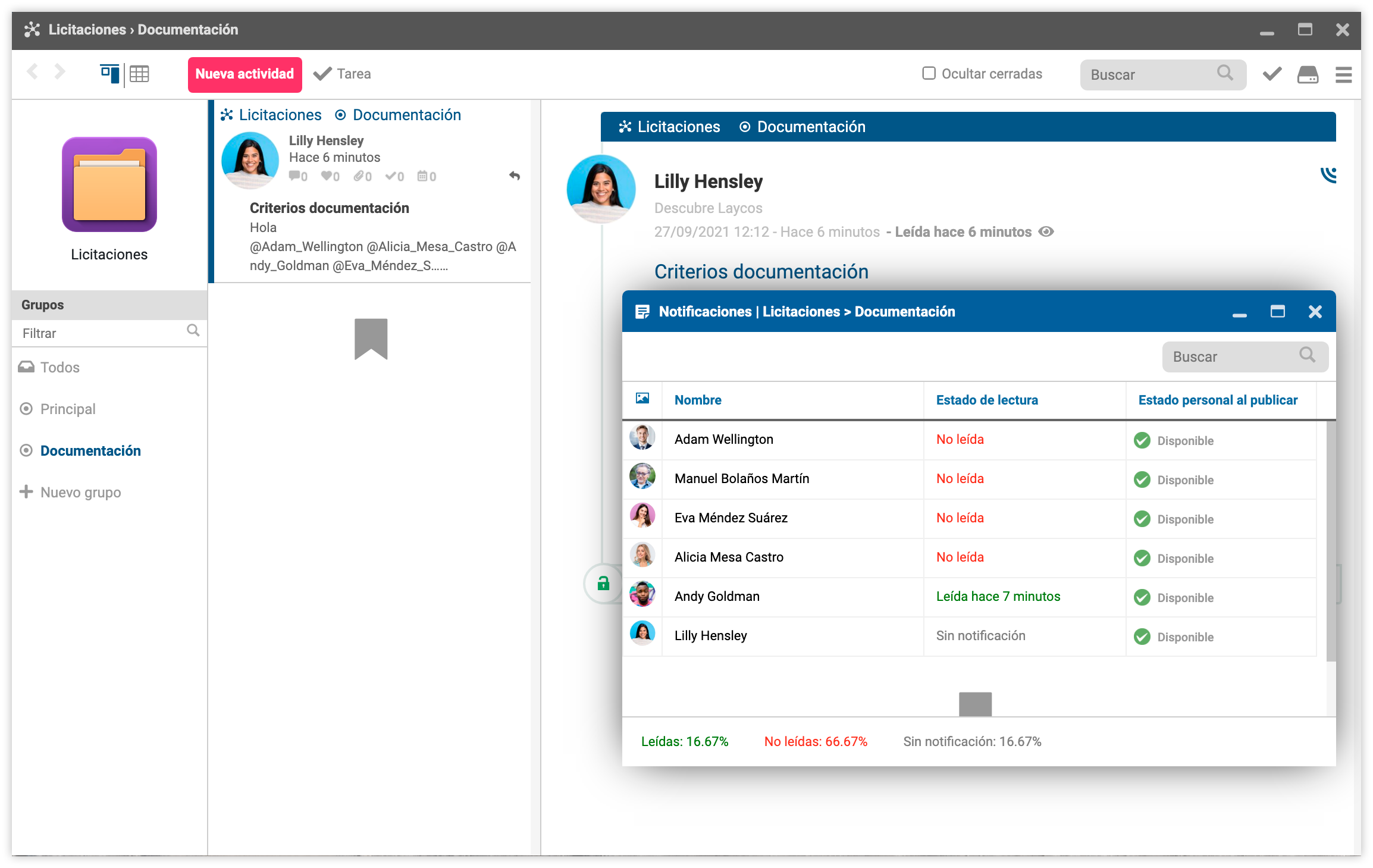This screenshot has width=1373, height=868.
Task: Select the Manuel Bolaños Martín row
Action: click(970, 479)
